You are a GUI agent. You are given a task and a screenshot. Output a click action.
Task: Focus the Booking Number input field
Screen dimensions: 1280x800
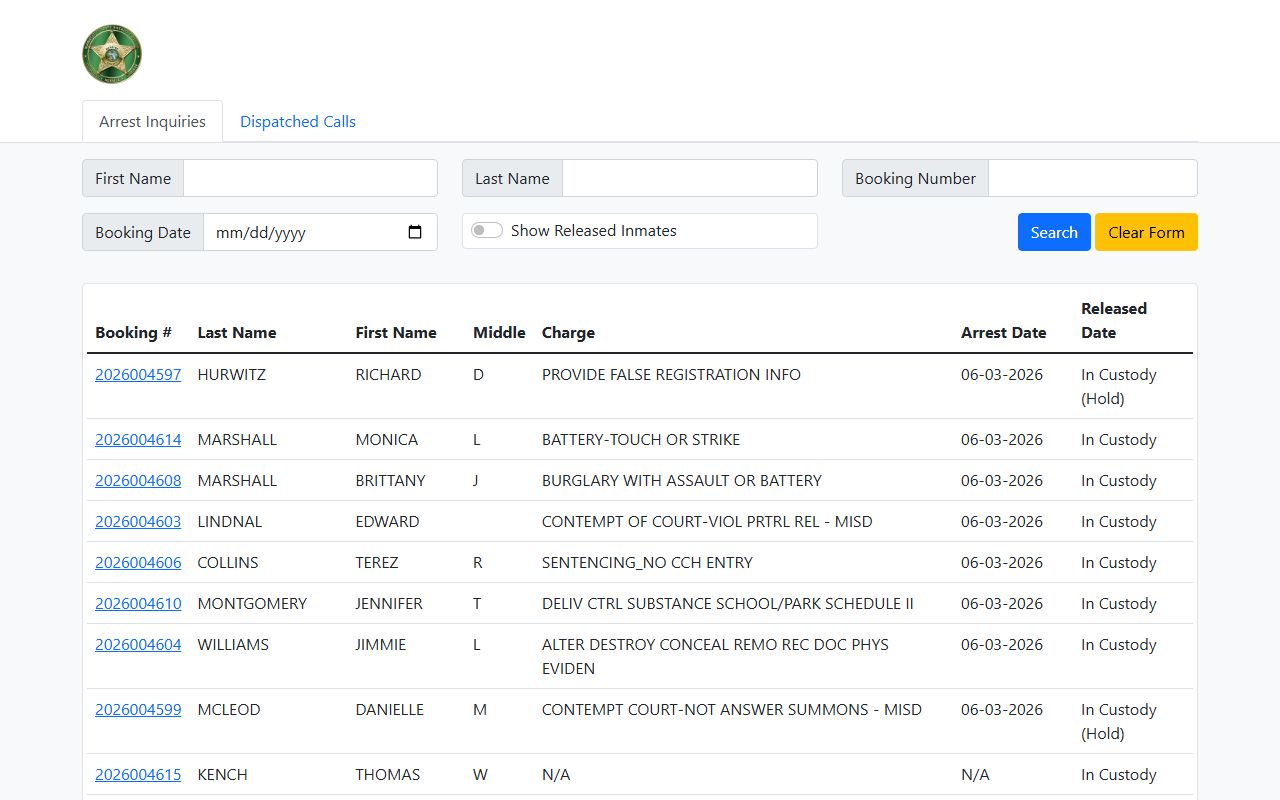click(x=1093, y=178)
